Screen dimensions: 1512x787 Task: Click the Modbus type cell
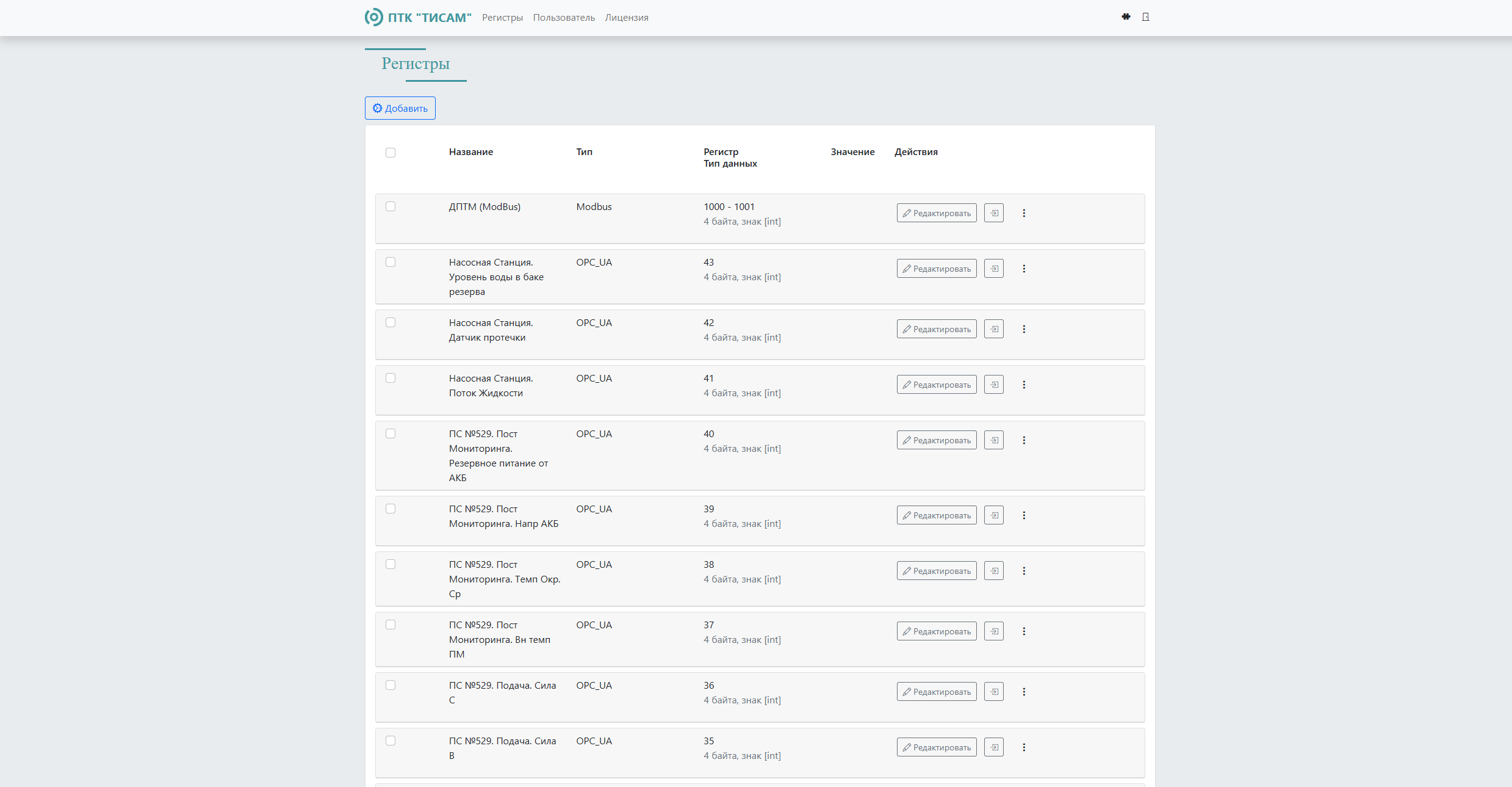594,207
